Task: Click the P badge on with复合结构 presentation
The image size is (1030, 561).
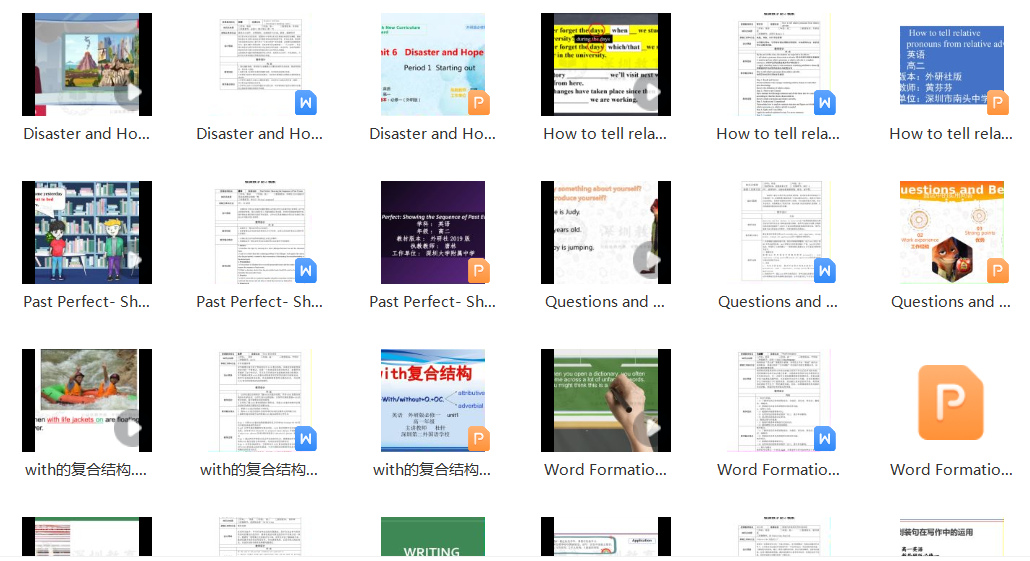Action: [x=479, y=439]
